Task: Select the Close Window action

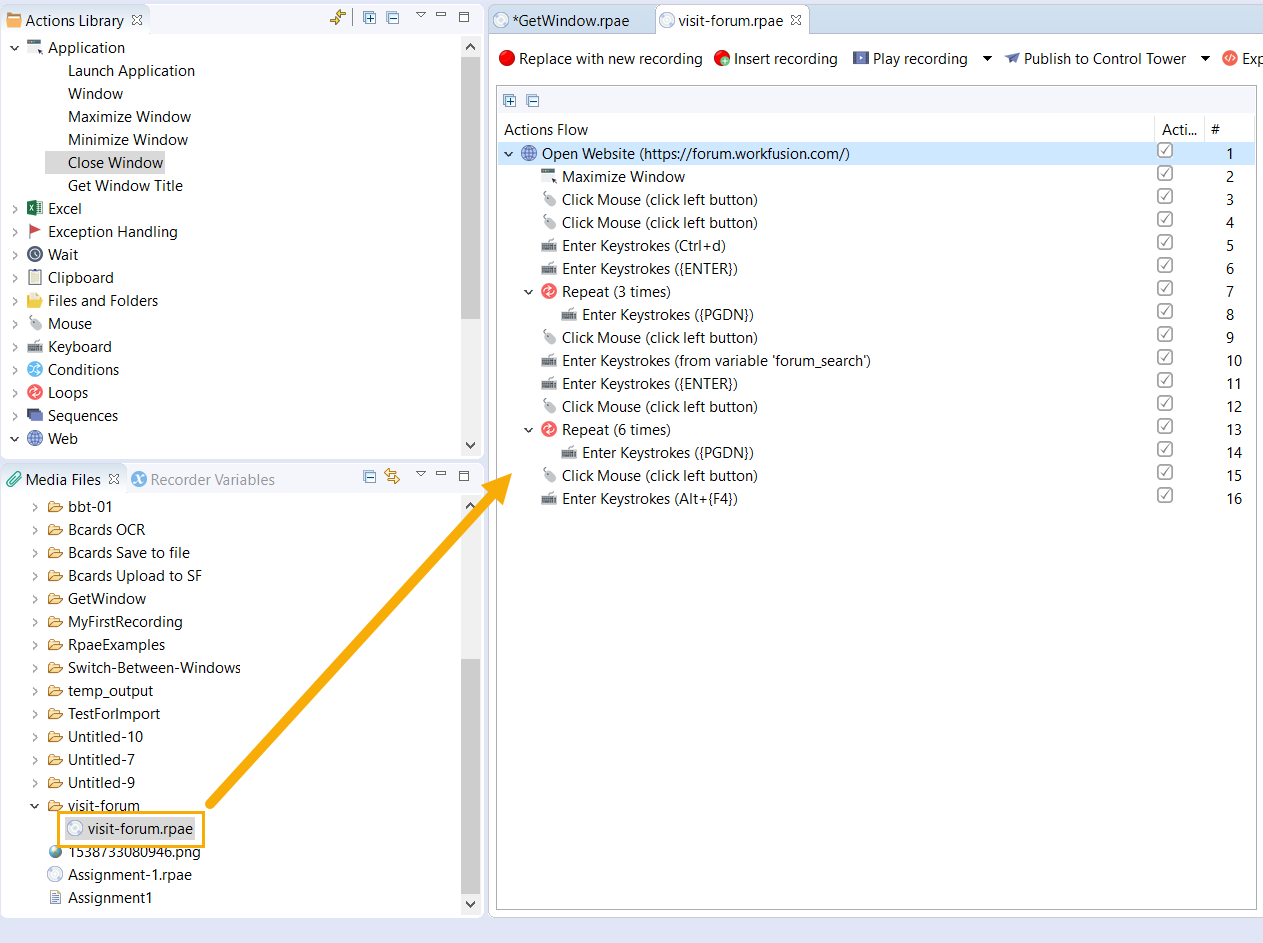Action: pos(115,162)
